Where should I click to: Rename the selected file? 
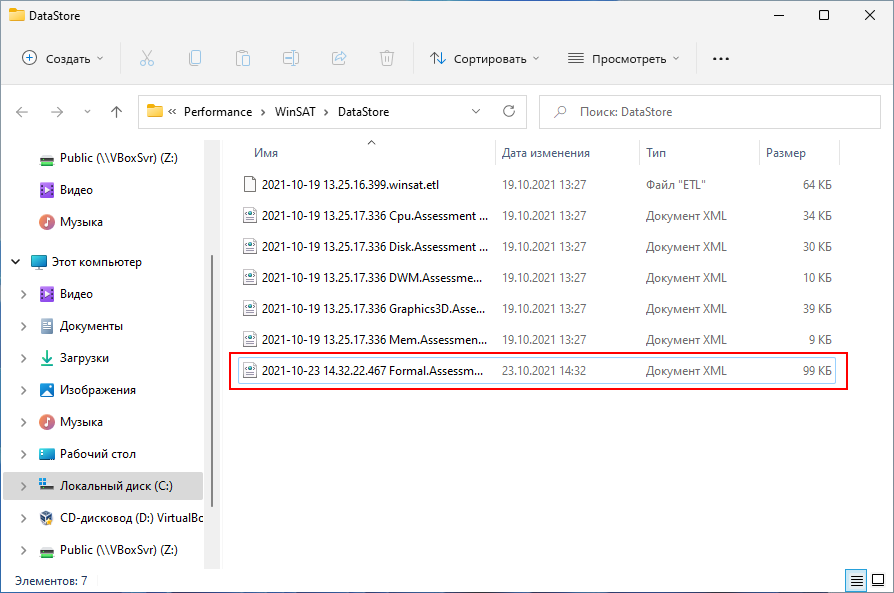coord(291,59)
